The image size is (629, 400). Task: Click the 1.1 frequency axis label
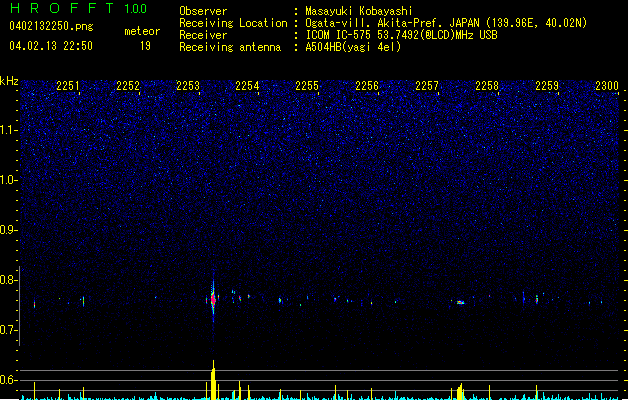click(8, 130)
